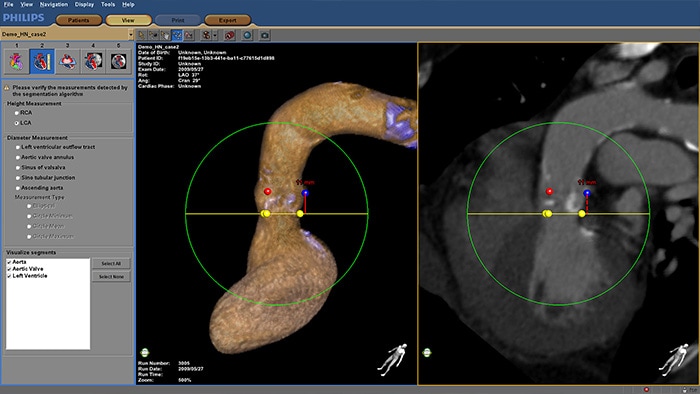Click the 11 mm label in 3D view
This screenshot has height=394, width=700.
(x=305, y=182)
